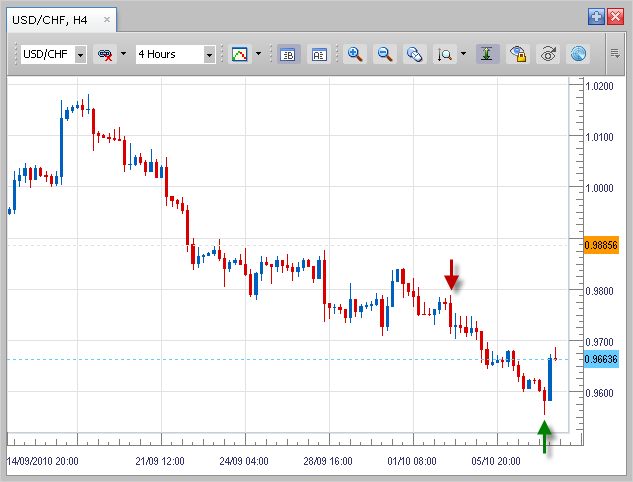633x482 pixels.
Task: Click the red X window button
Action: (x=615, y=17)
